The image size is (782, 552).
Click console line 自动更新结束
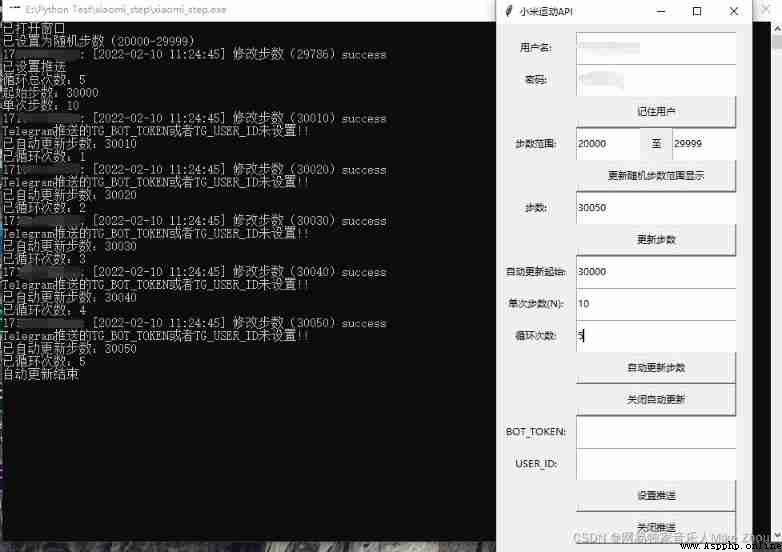click(x=41, y=374)
